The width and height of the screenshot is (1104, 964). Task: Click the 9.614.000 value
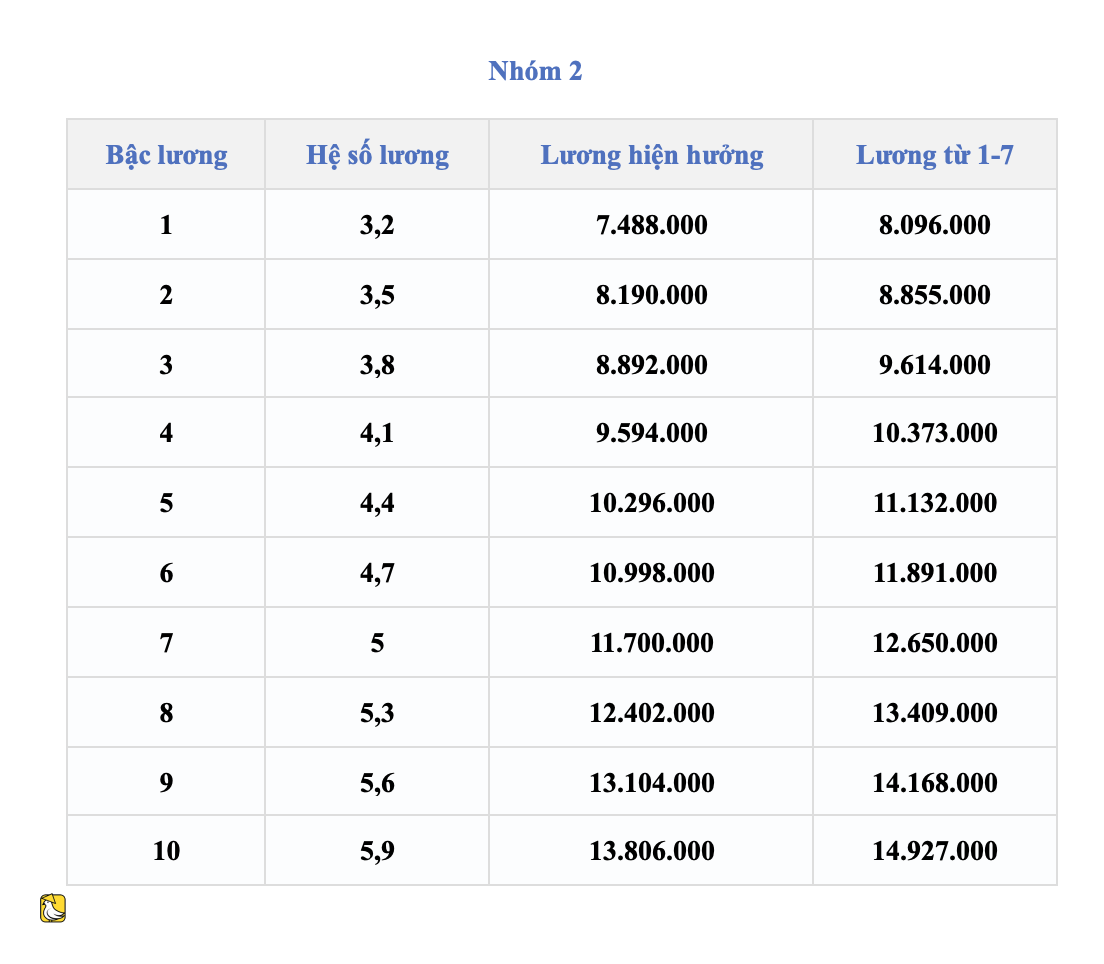[935, 365]
